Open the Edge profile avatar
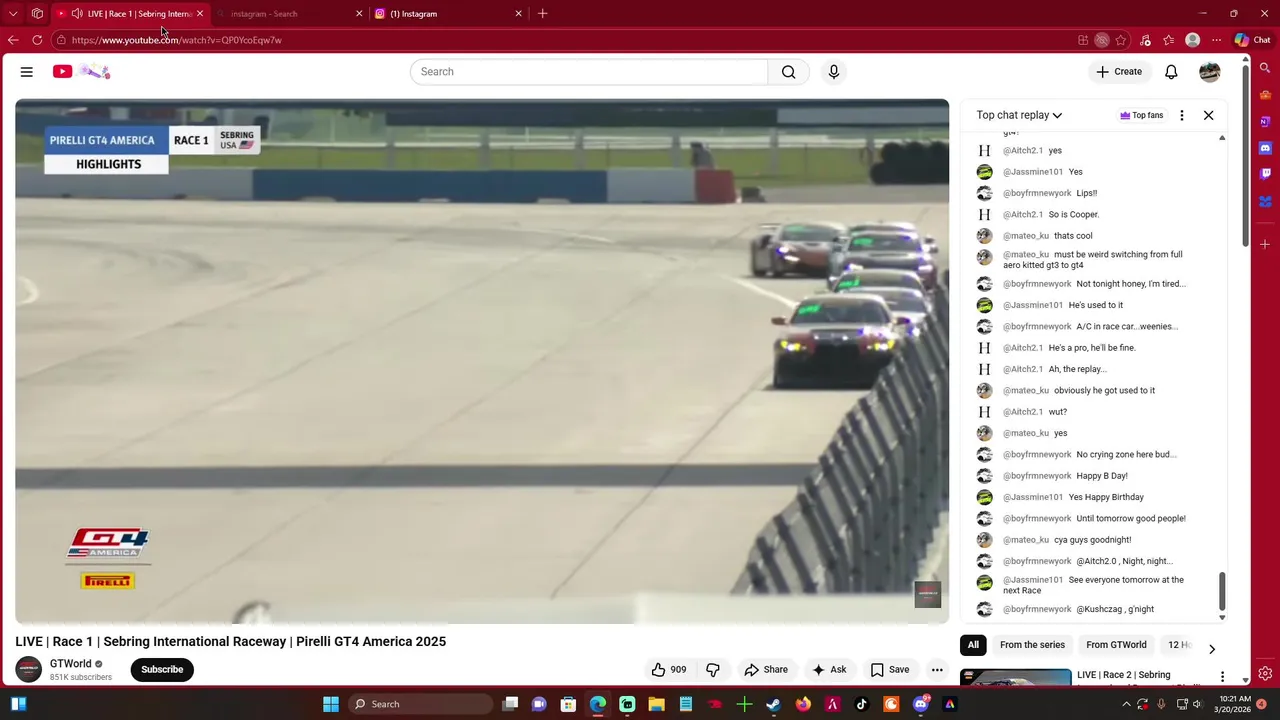The height and width of the screenshot is (720, 1280). pos(1192,40)
